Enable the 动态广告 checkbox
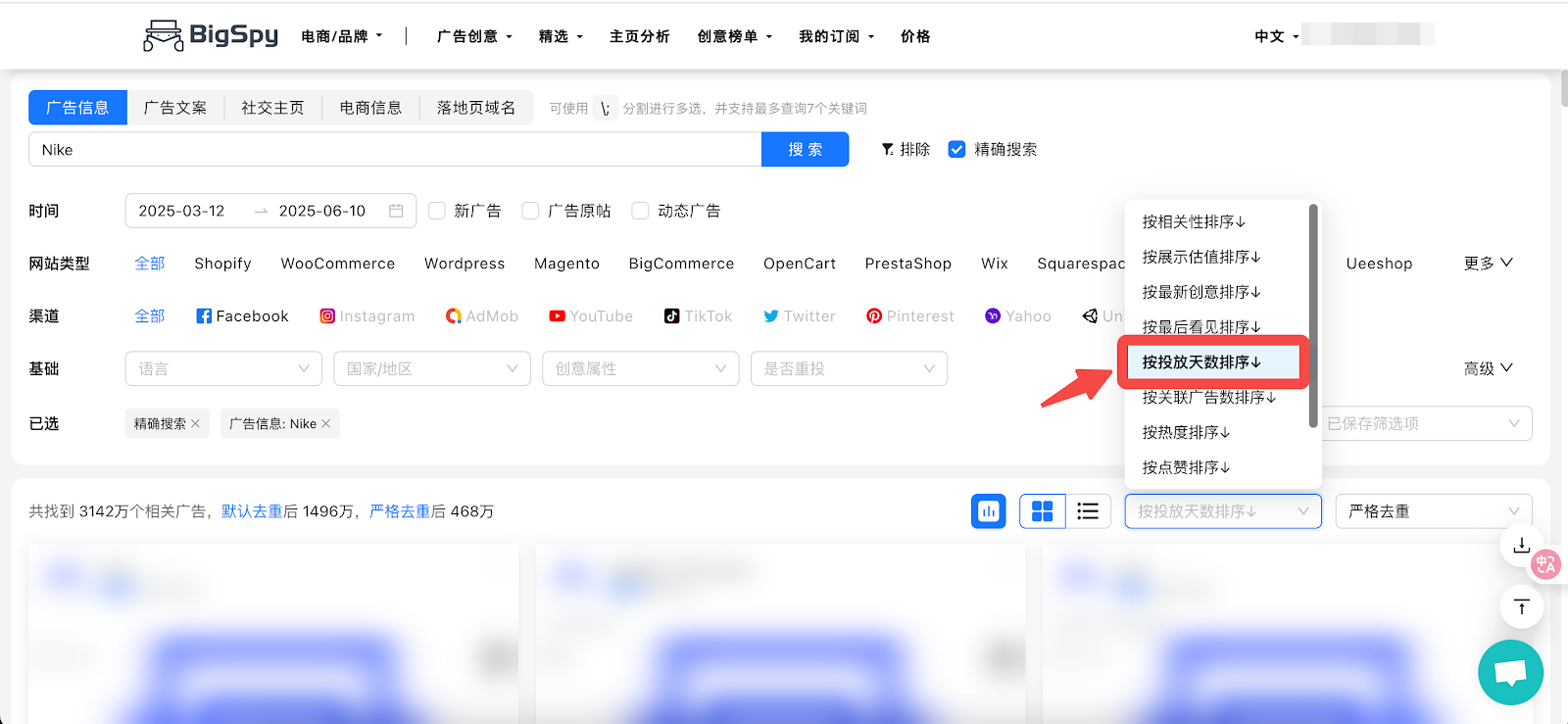 click(641, 211)
